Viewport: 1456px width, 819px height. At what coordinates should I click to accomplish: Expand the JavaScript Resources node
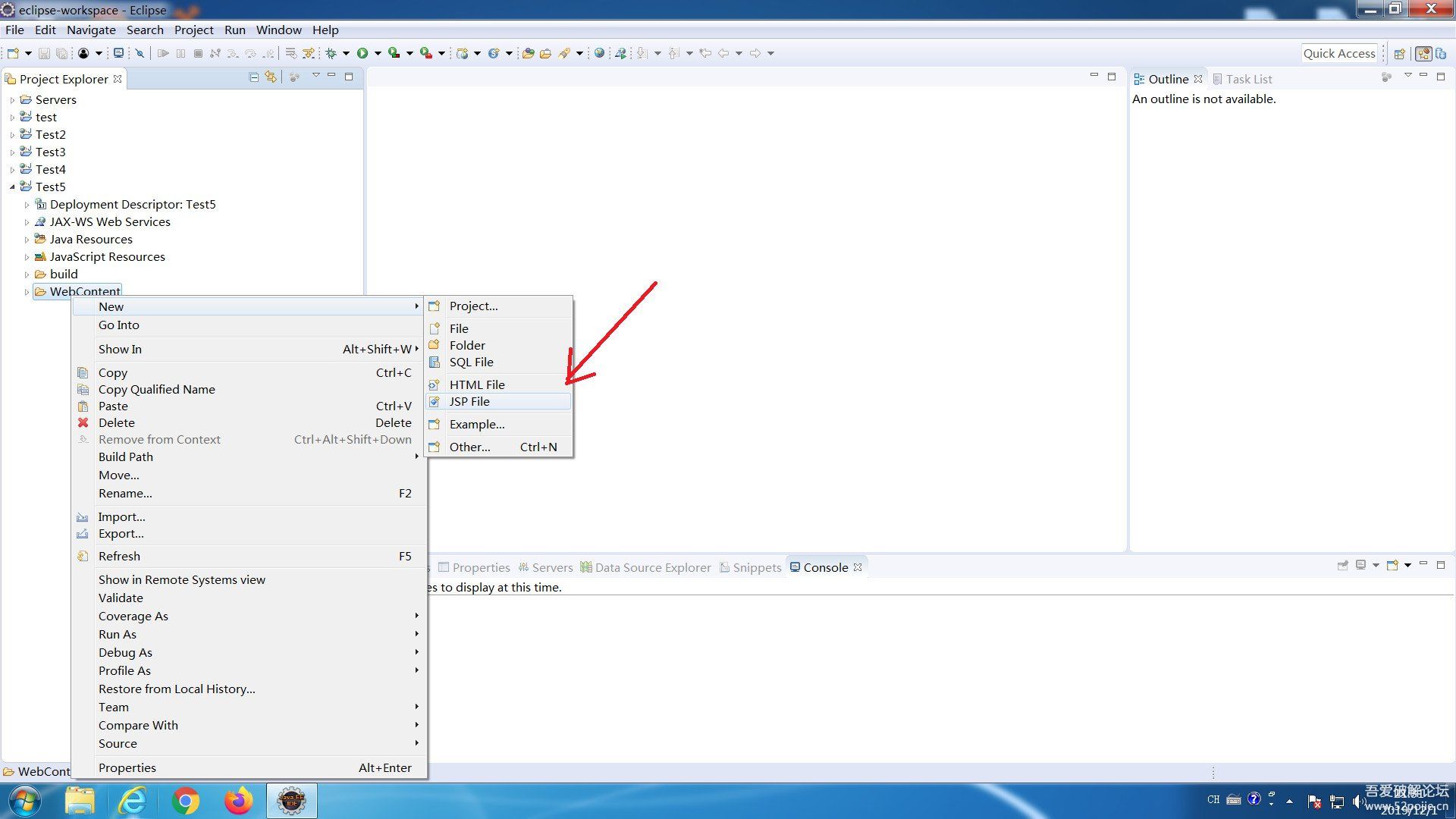click(x=27, y=257)
